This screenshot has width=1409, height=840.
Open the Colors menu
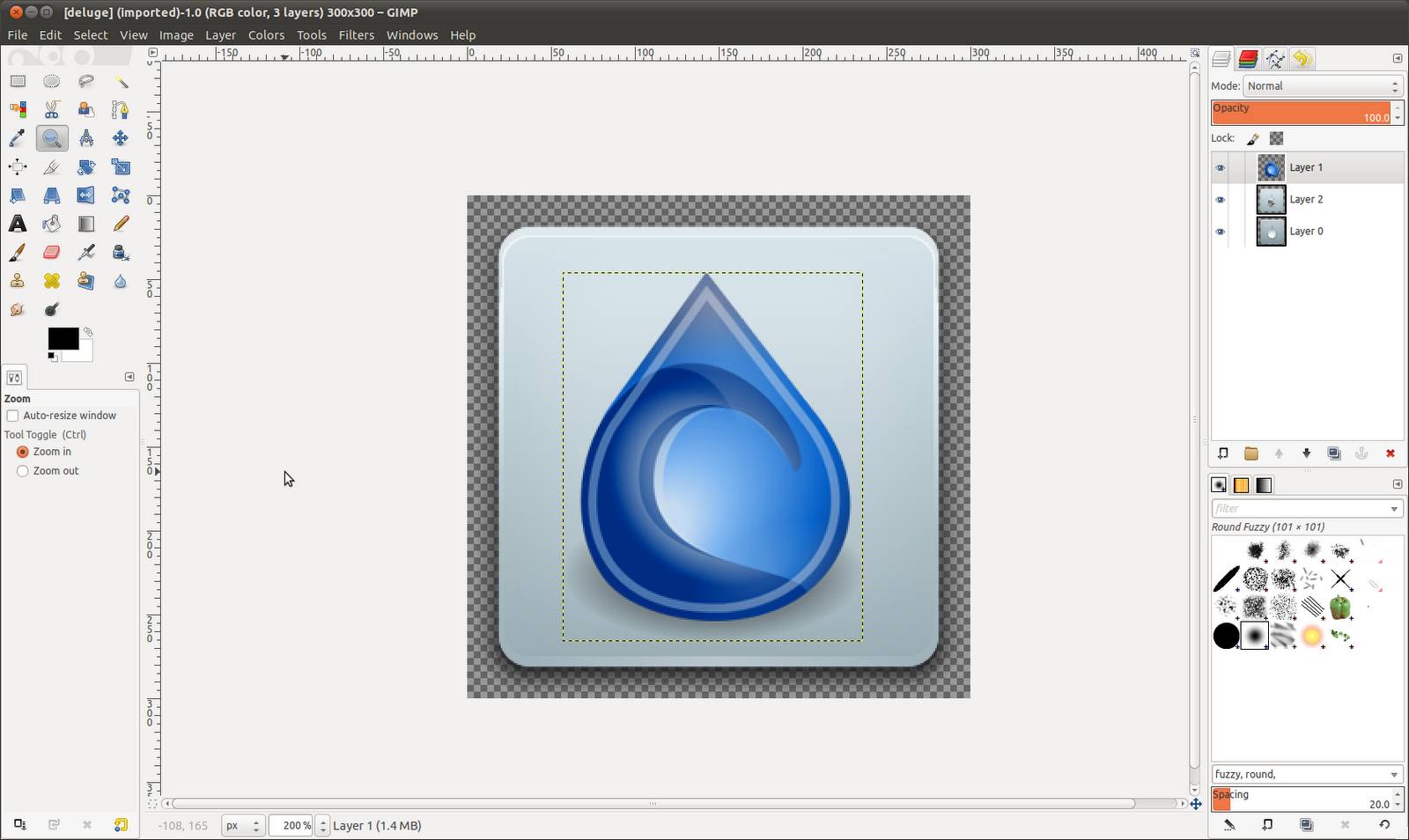tap(266, 35)
